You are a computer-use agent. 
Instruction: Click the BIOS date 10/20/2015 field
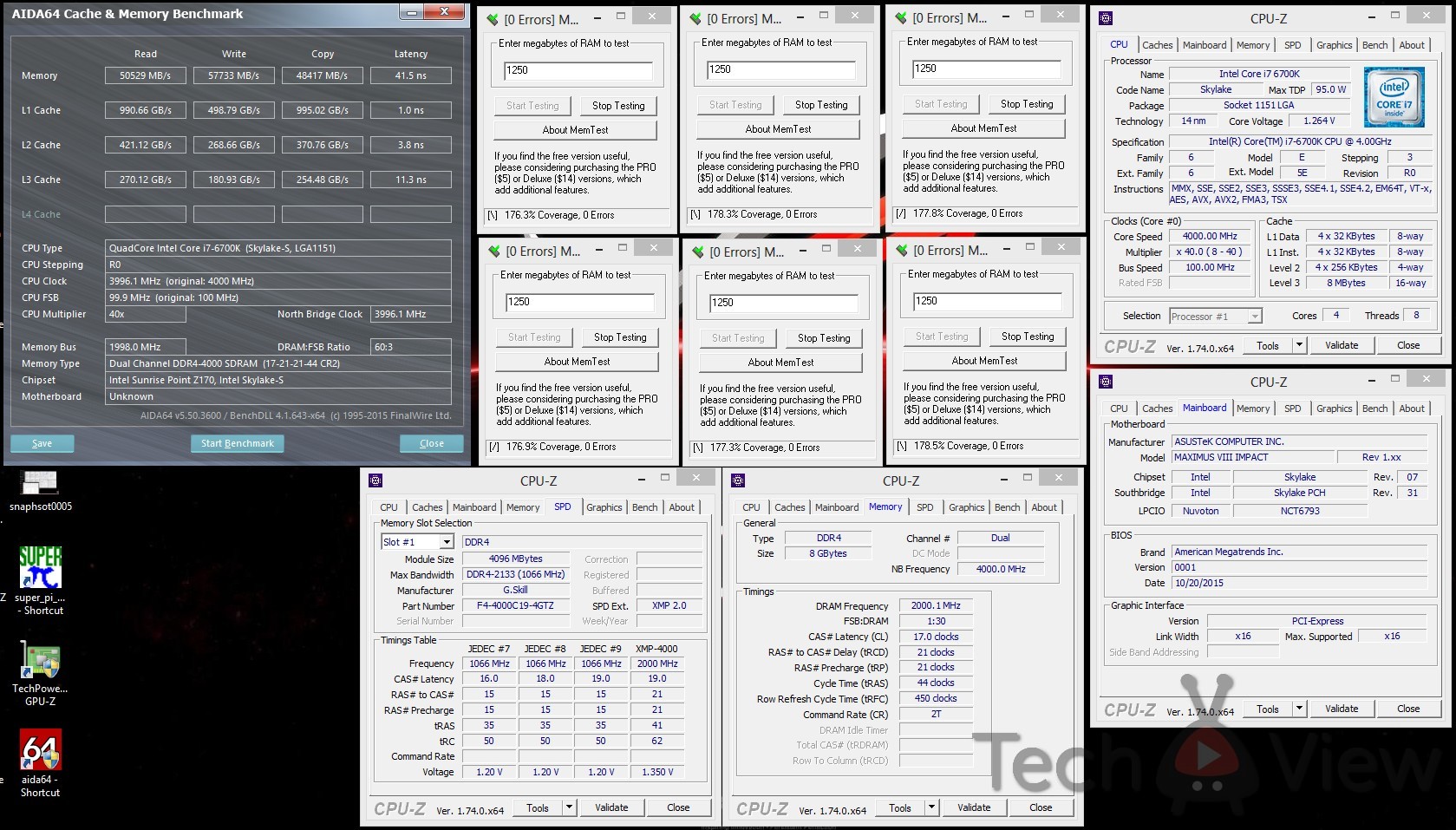(1298, 584)
